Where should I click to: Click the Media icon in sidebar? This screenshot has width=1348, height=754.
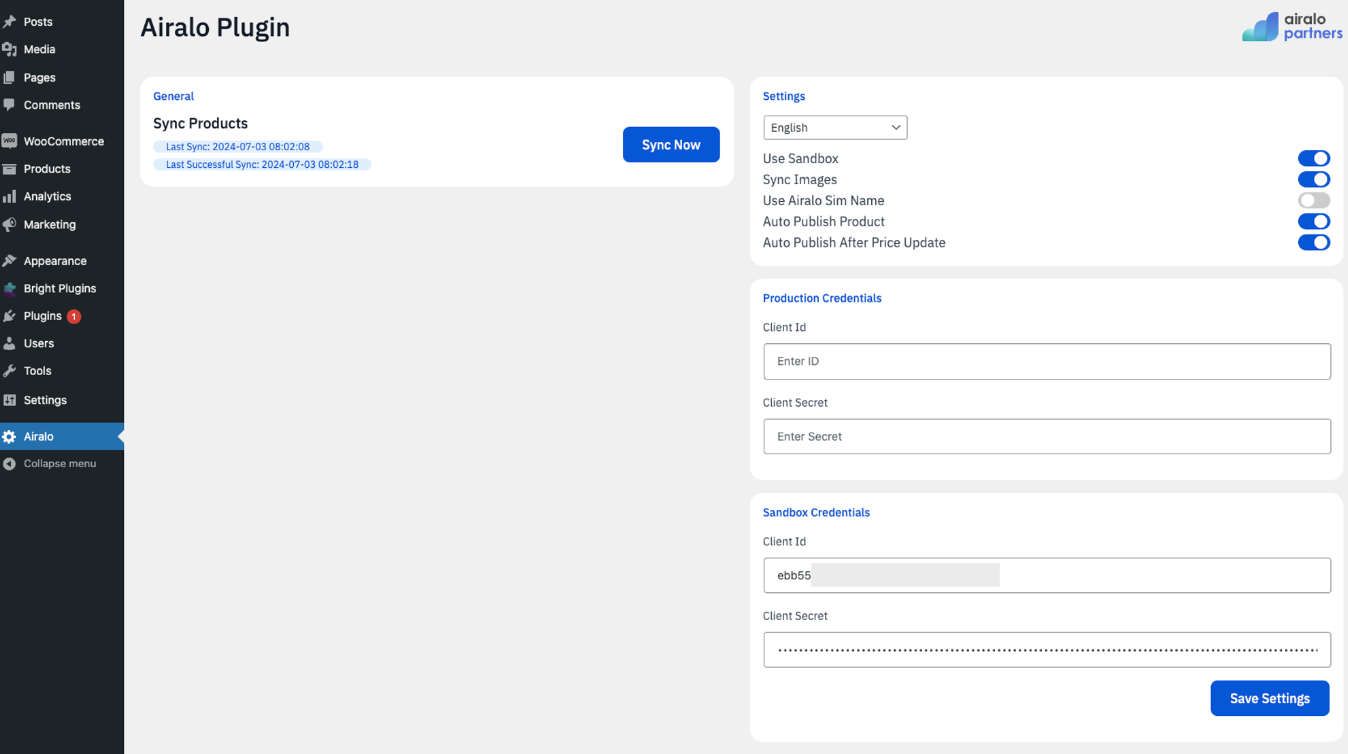coord(9,49)
